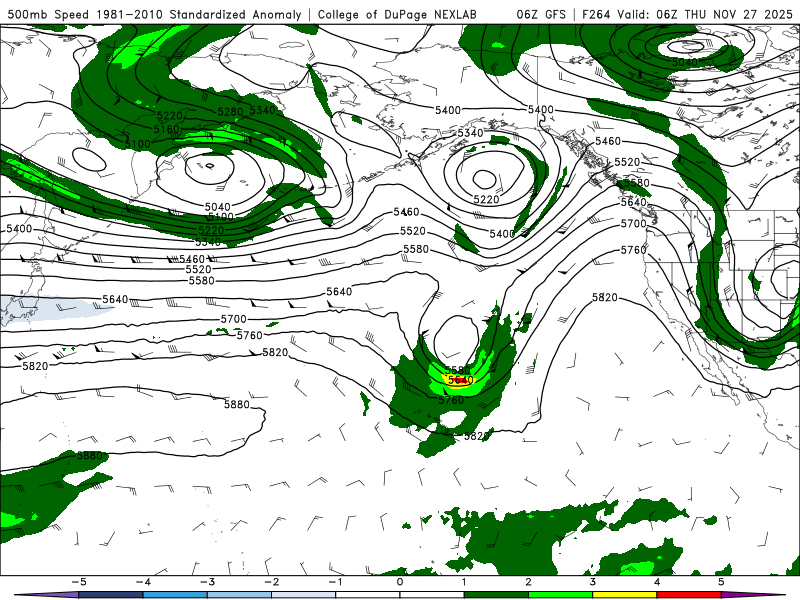Image resolution: width=800 pixels, height=600 pixels.
Task: Click the '5280' height contour label
Action: (231, 112)
